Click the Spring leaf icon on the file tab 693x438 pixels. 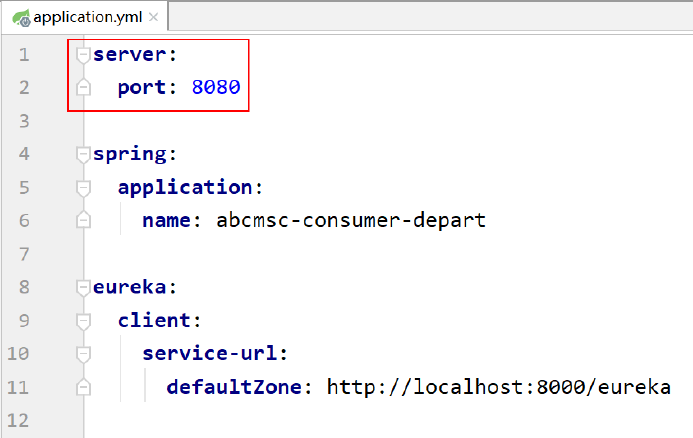pos(18,17)
